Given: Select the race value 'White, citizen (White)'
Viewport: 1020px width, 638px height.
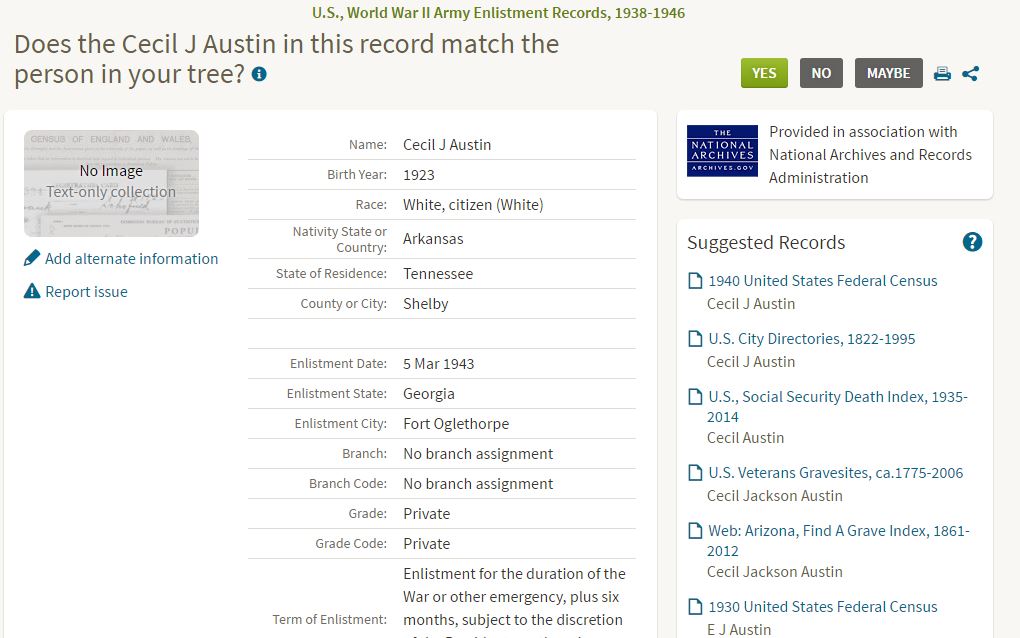Looking at the screenshot, I should [473, 205].
